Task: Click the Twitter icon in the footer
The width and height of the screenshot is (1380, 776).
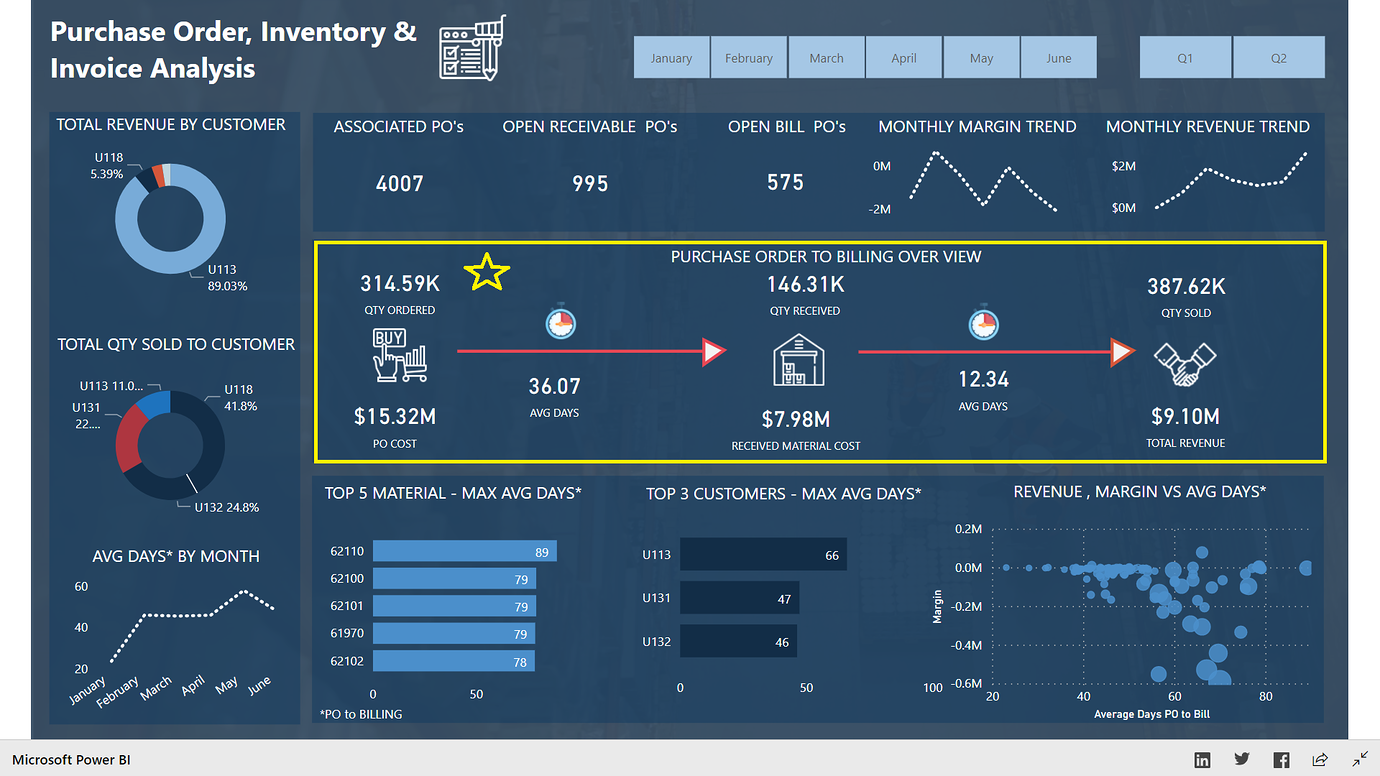Action: (1241, 760)
